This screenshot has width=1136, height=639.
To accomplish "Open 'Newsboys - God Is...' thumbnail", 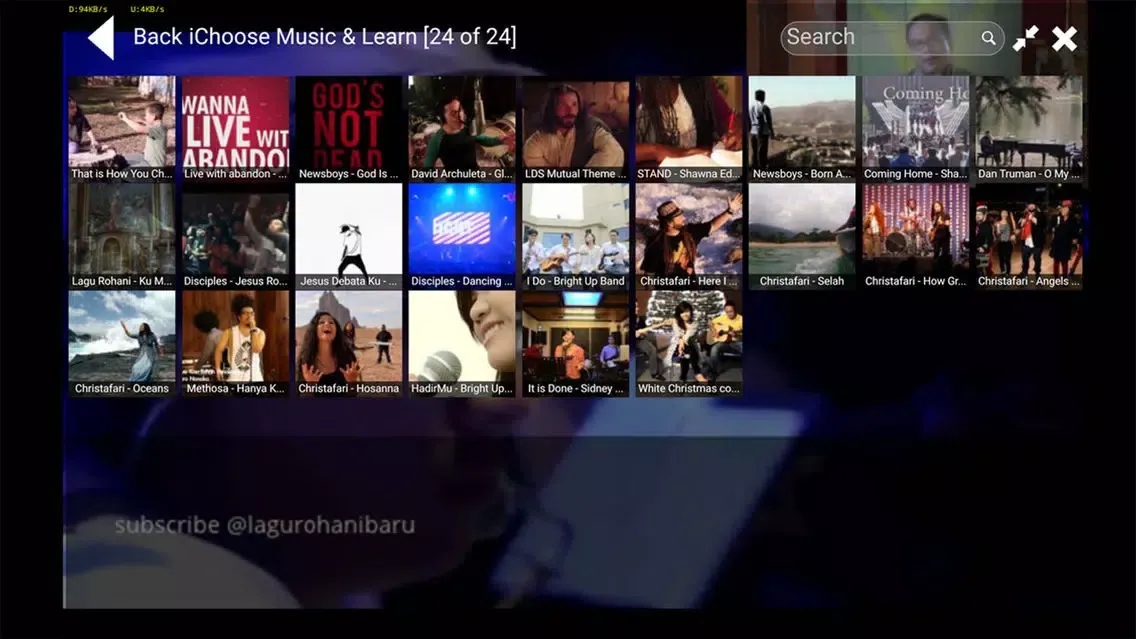I will (348, 128).
